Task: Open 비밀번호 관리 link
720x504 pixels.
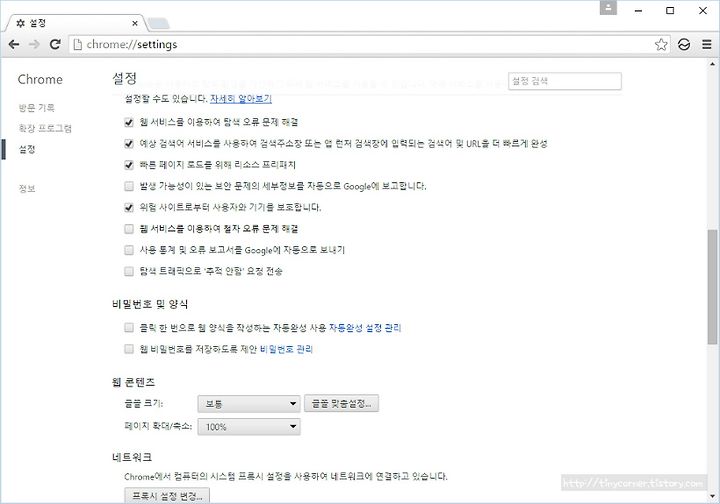Action: coord(286,349)
